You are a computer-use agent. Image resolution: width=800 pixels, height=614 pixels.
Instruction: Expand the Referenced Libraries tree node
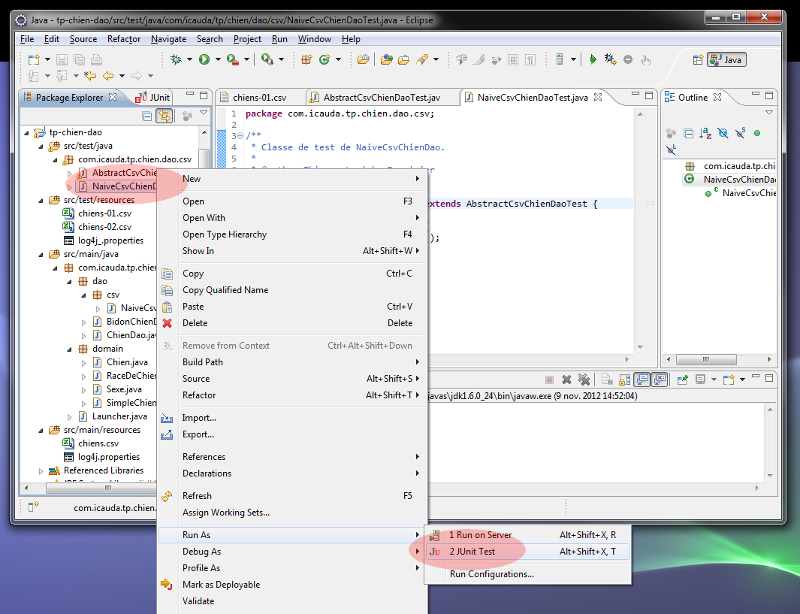(x=42, y=470)
